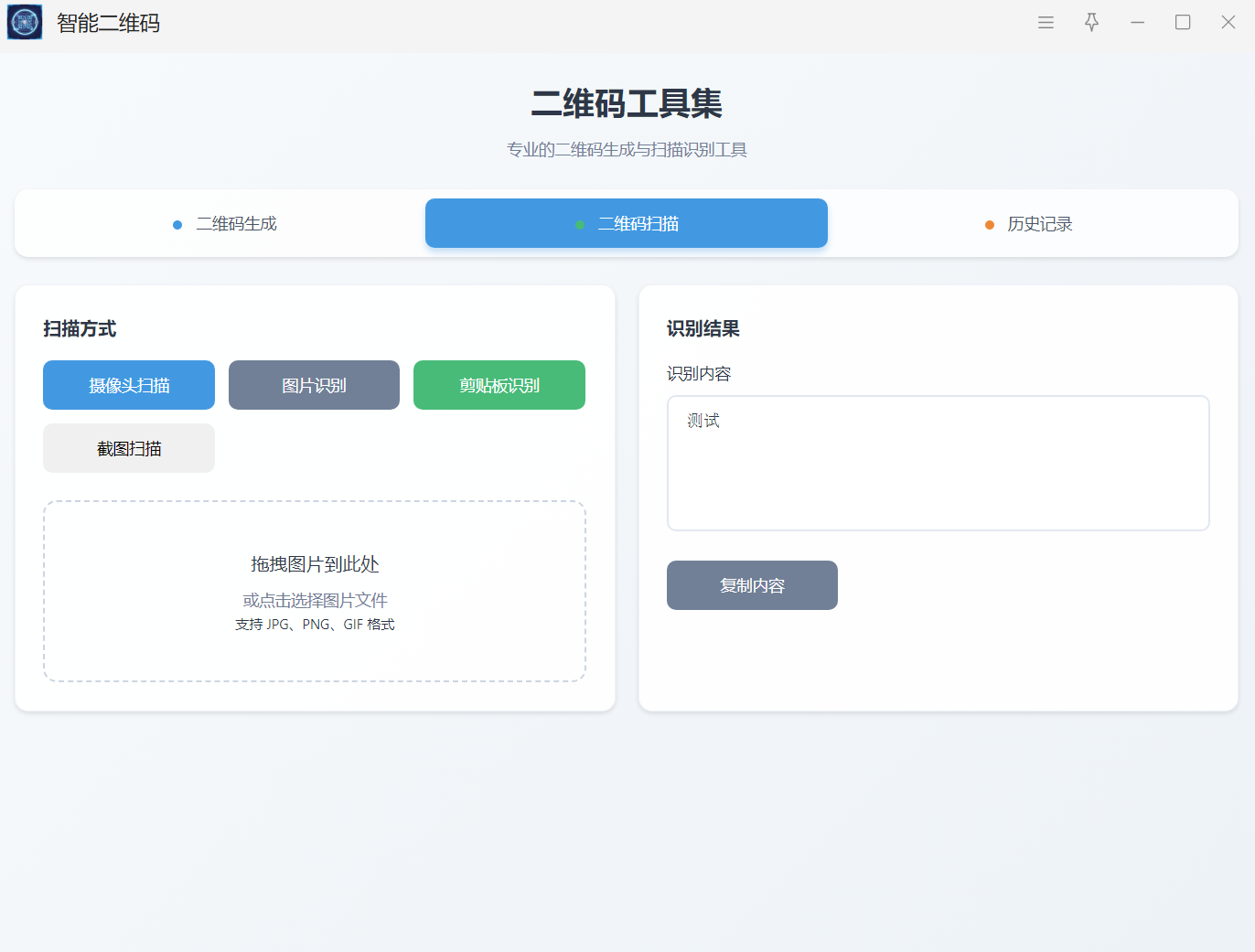1255x952 pixels.
Task: Launch 截图扫描 screenshot scan
Action: (129, 448)
